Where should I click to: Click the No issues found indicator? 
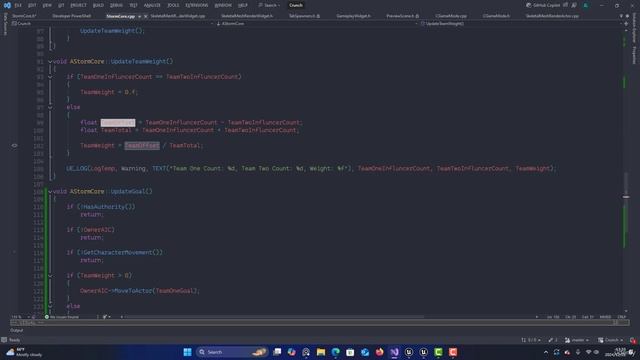[x=62, y=317]
